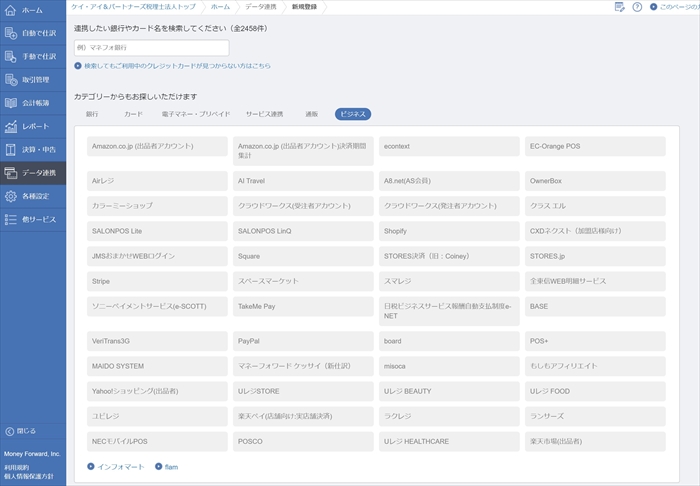Click the 閉じる collapse arrow icon
700x486 pixels.
[x=9, y=431]
